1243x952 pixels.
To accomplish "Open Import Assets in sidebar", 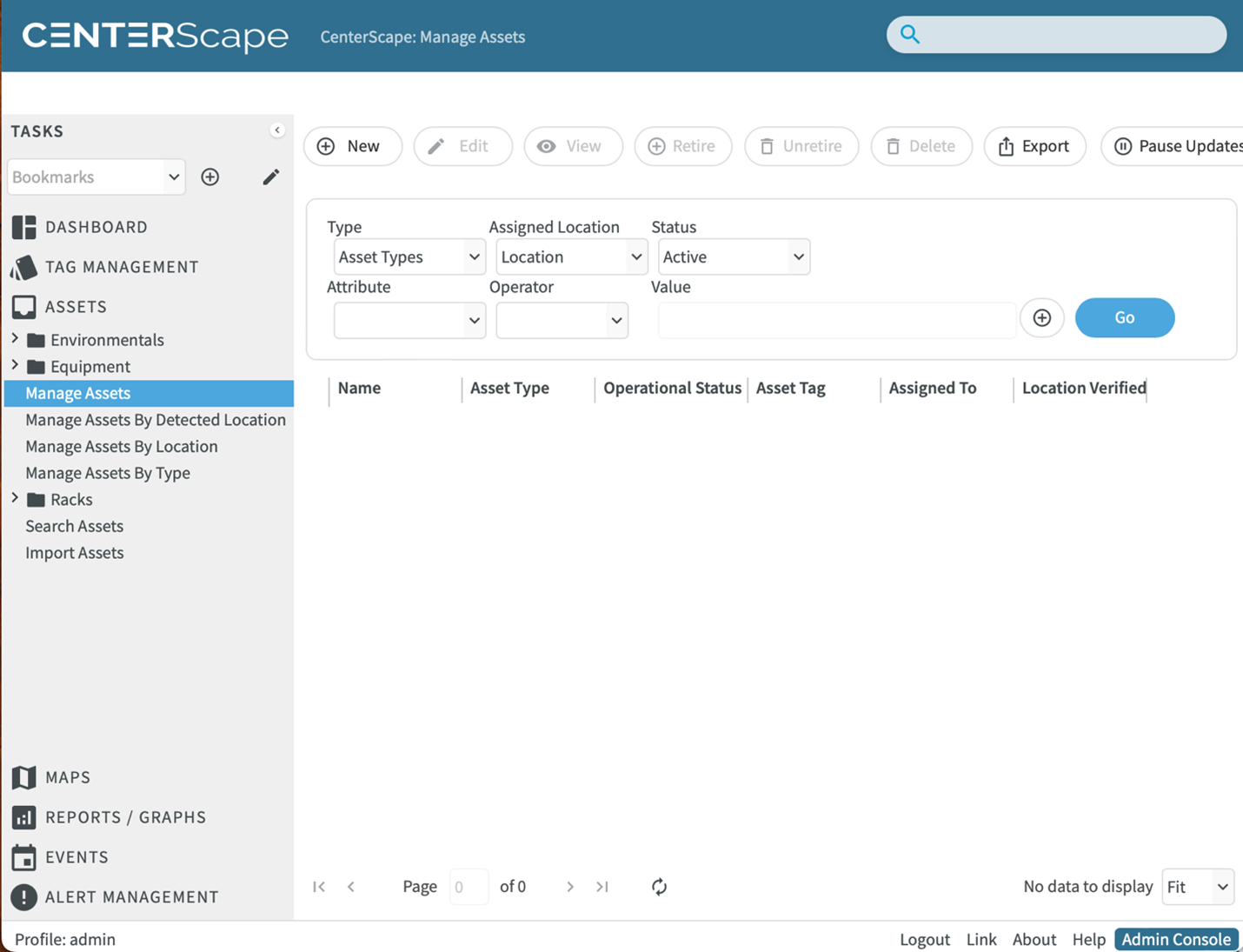I will pyautogui.click(x=75, y=553).
